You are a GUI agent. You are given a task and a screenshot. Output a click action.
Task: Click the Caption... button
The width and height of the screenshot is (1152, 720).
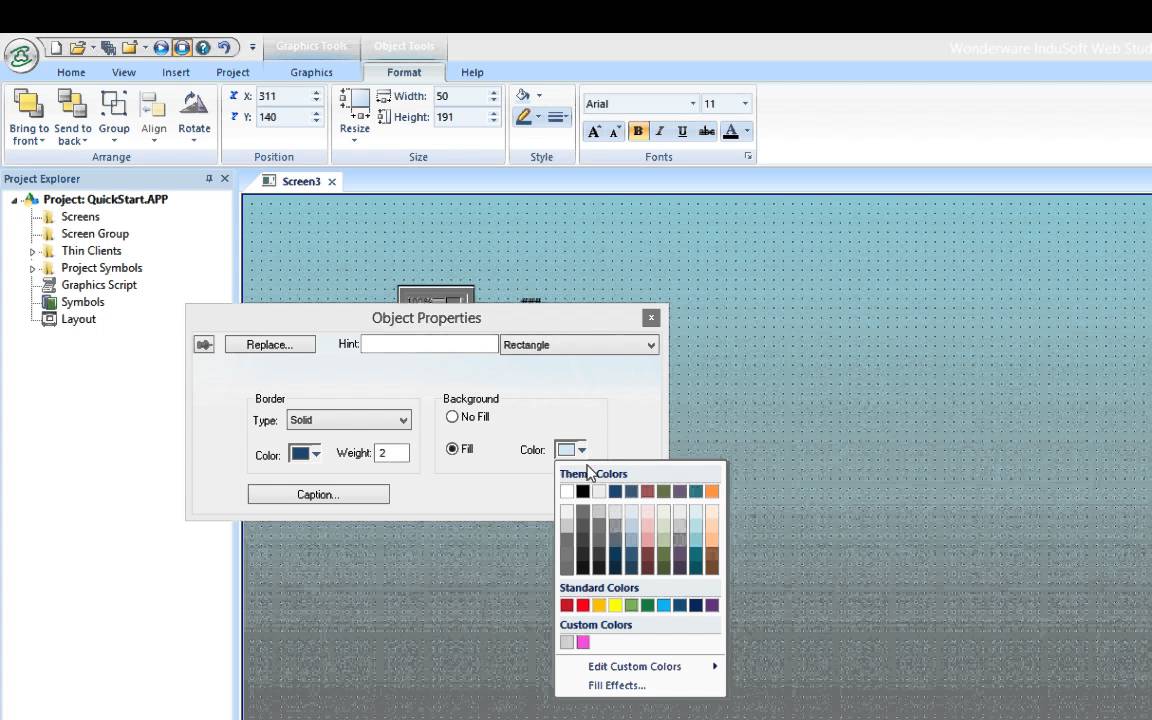click(318, 494)
